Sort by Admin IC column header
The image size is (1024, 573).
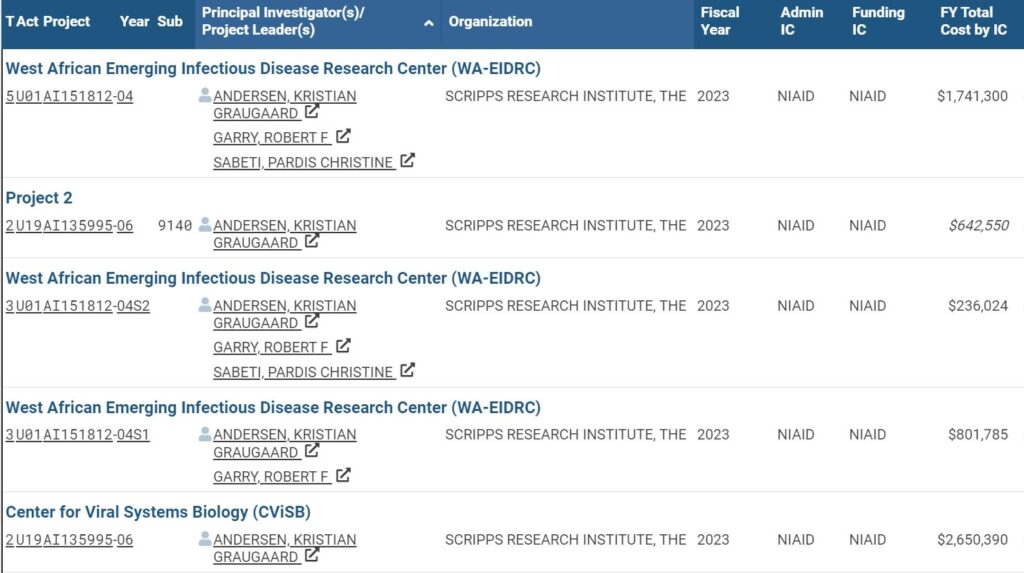point(801,21)
